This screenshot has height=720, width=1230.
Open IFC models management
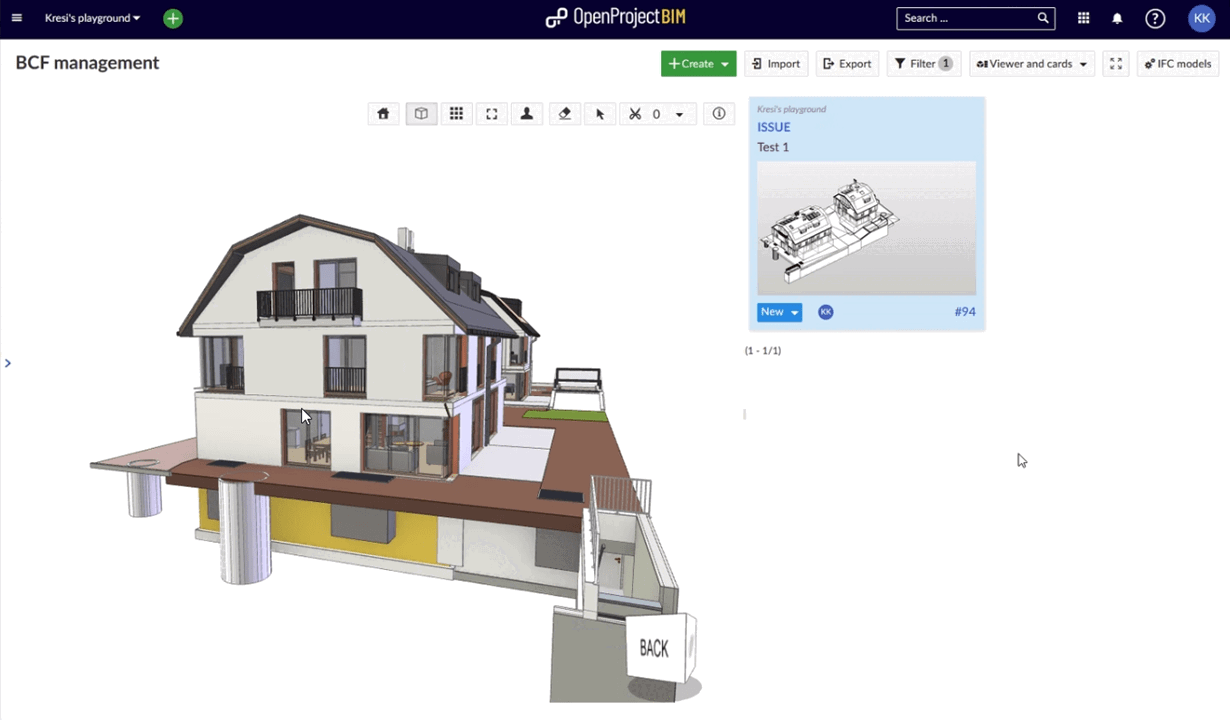[x=1178, y=63]
